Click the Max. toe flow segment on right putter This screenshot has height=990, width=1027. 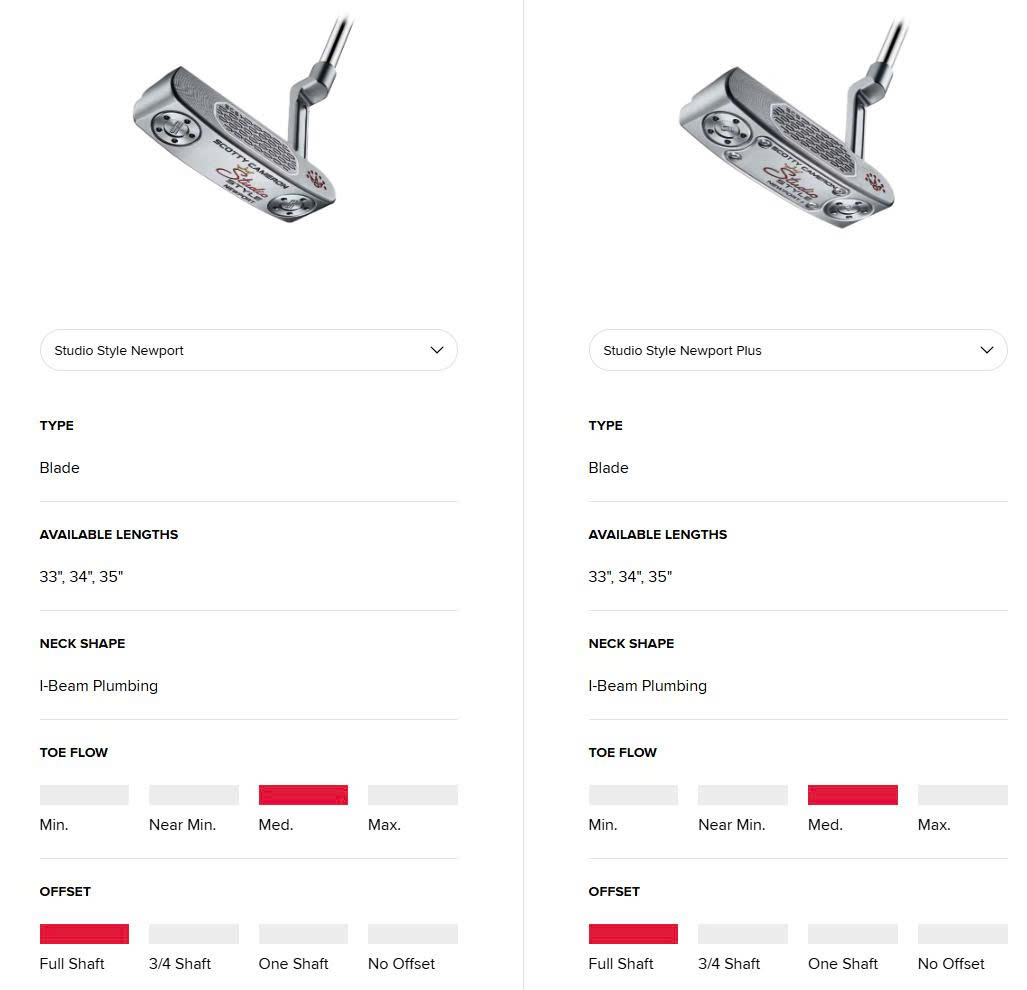pos(962,794)
